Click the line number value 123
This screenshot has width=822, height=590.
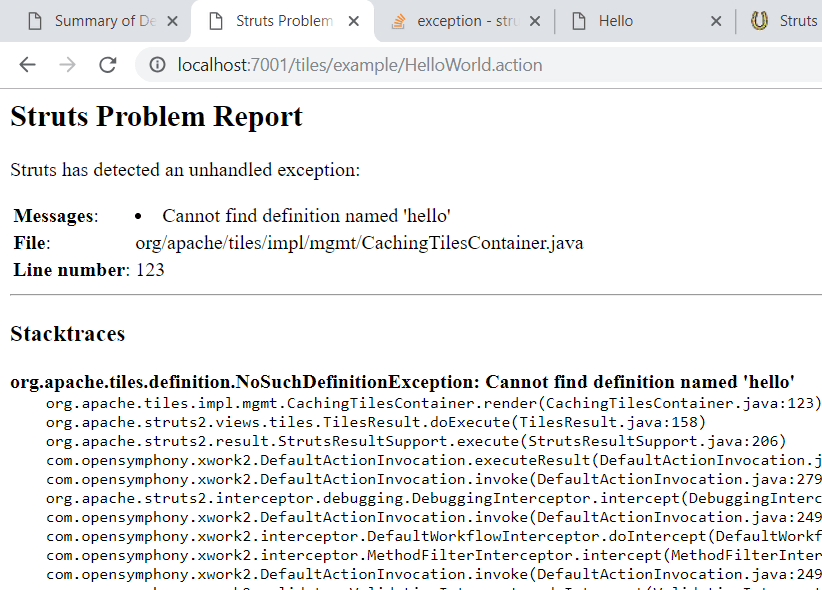click(x=150, y=270)
